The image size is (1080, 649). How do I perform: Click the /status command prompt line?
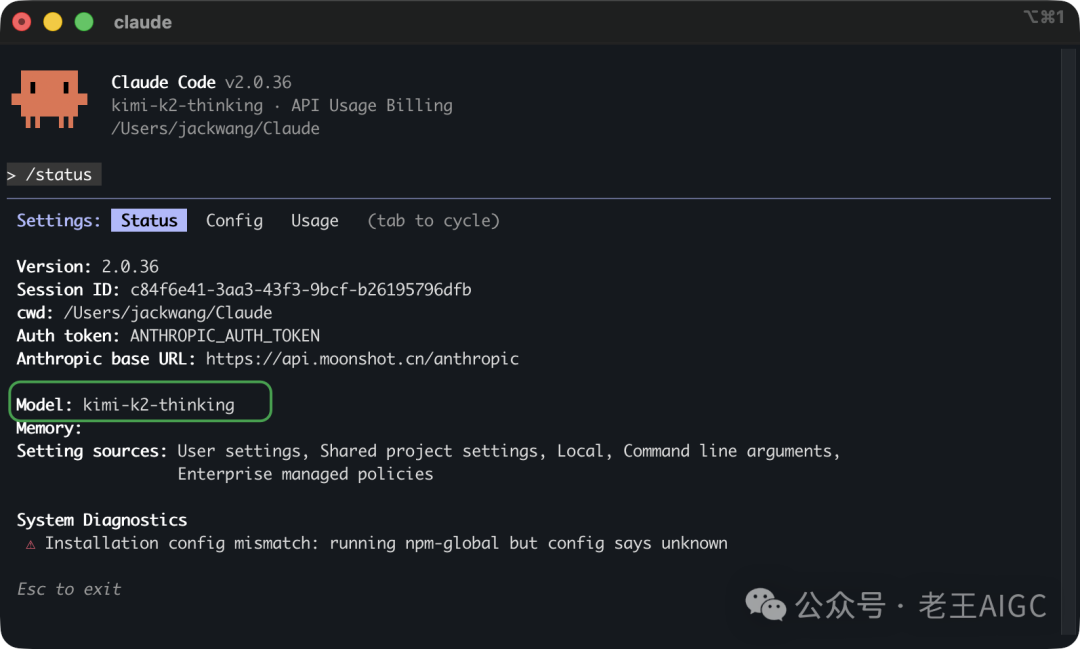click(54, 174)
